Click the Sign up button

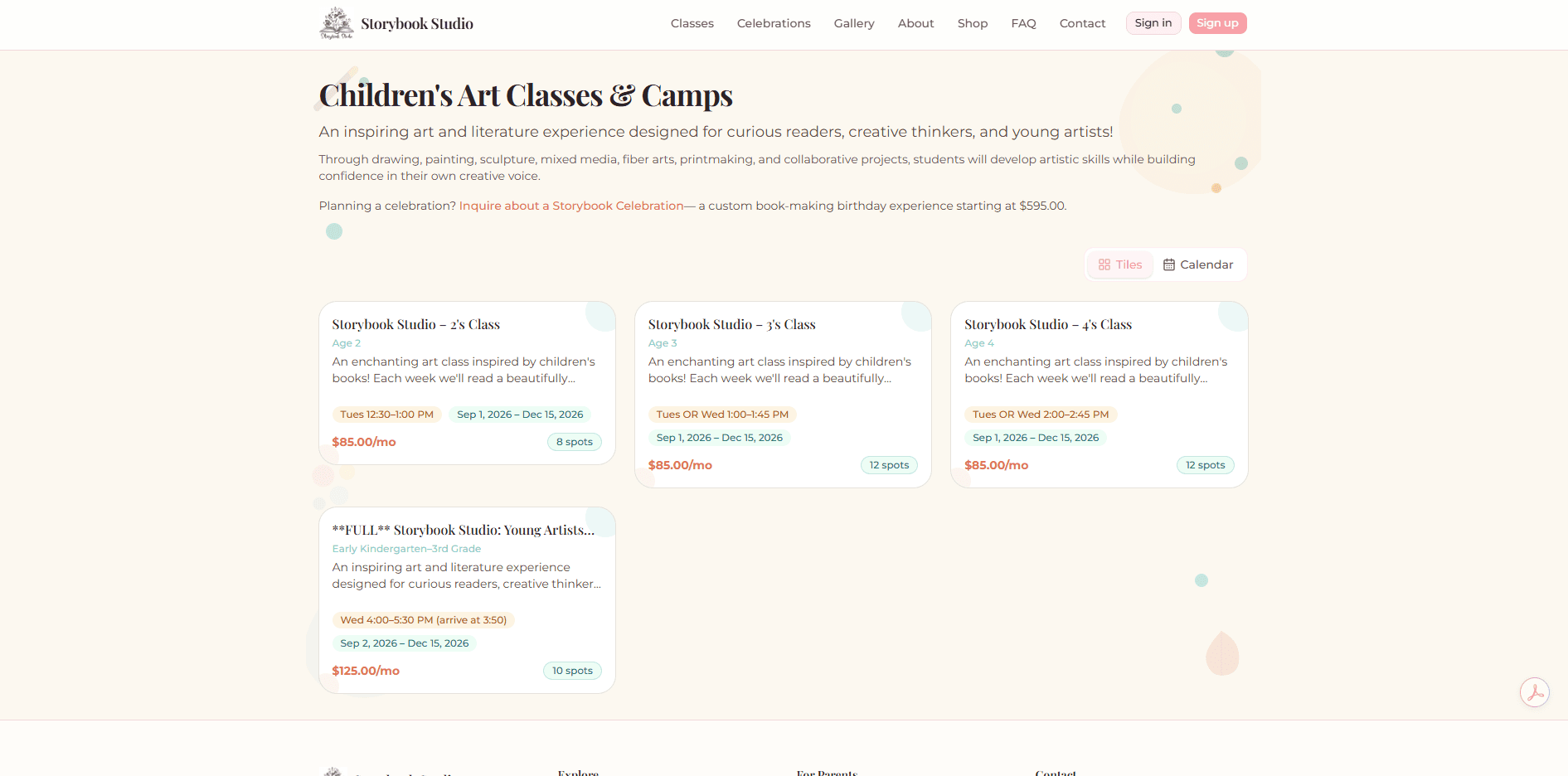point(1217,23)
